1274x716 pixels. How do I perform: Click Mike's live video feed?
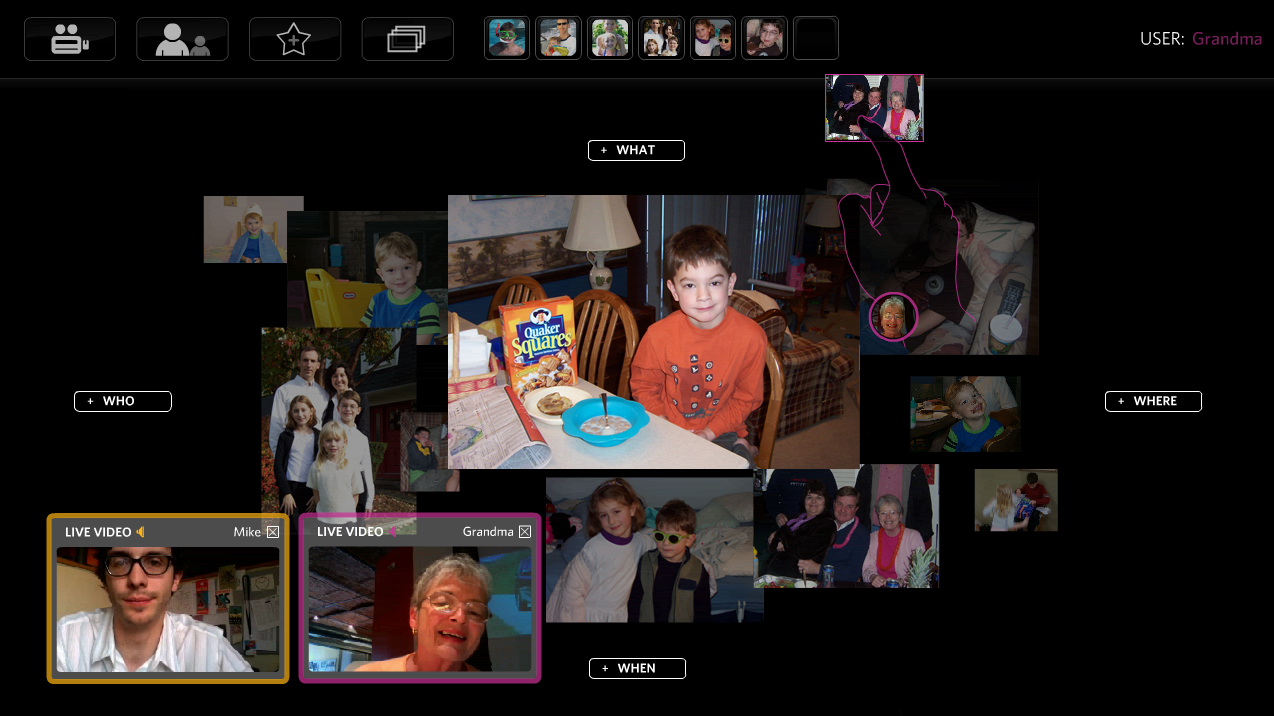pos(168,609)
